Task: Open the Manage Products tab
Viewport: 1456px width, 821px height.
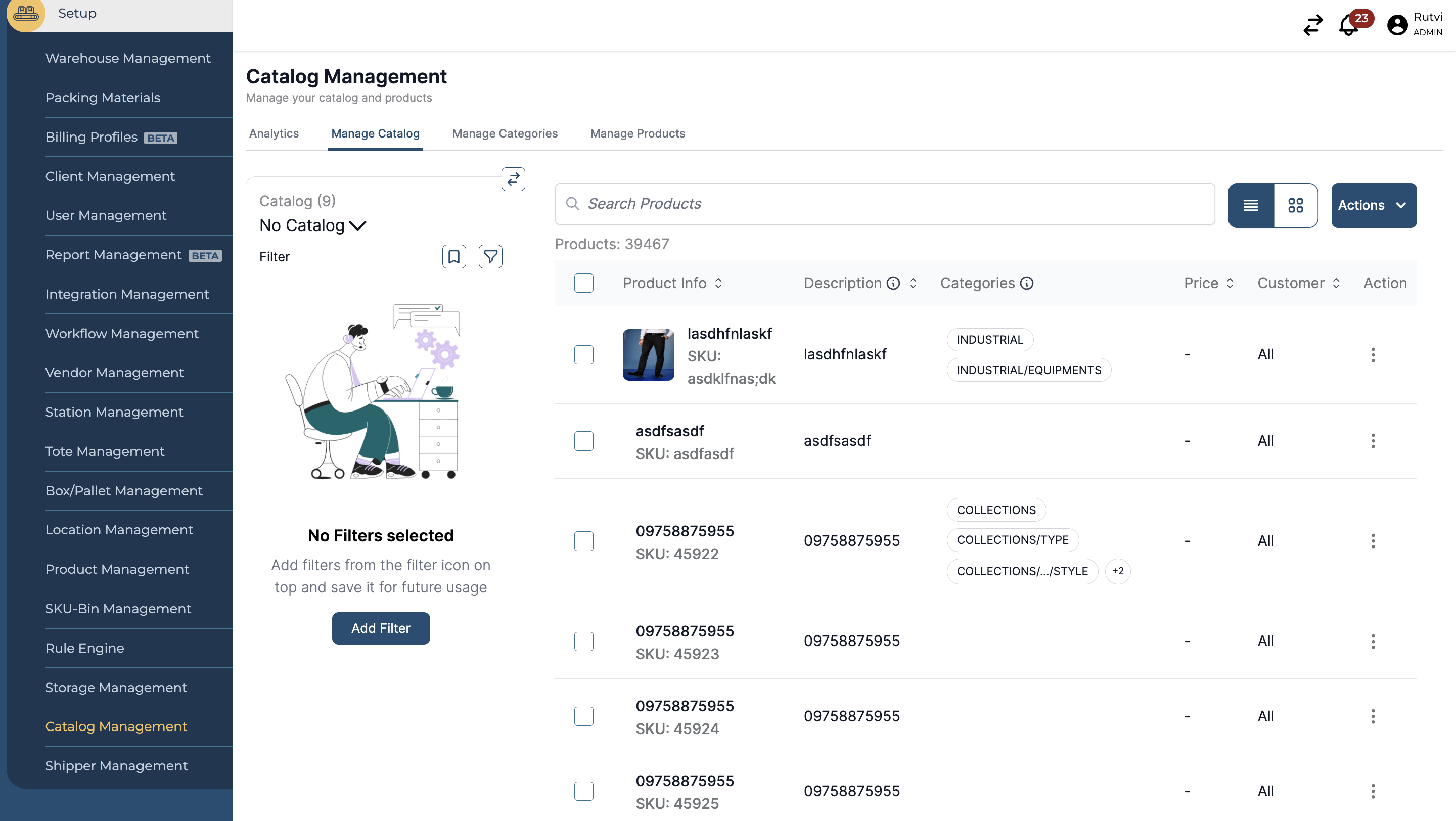Action: (x=637, y=133)
